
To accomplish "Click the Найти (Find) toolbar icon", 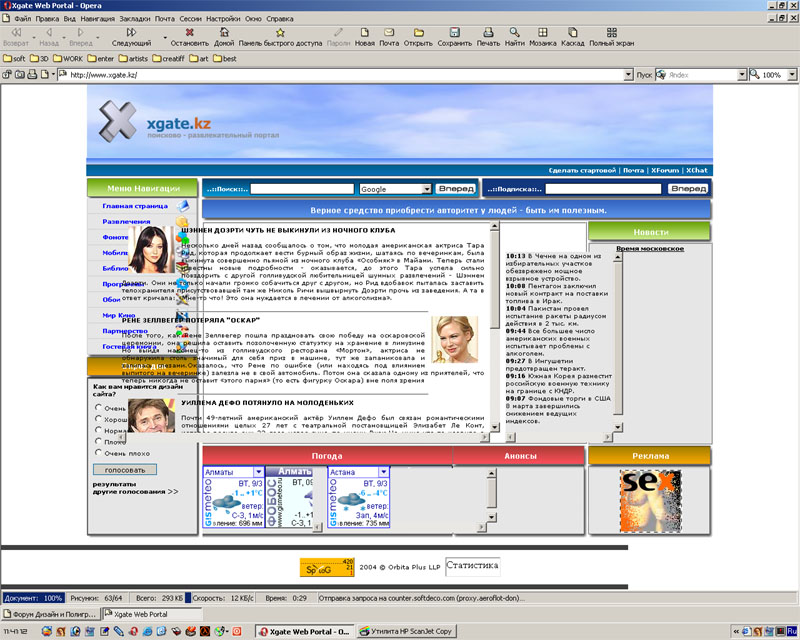I will tap(514, 32).
